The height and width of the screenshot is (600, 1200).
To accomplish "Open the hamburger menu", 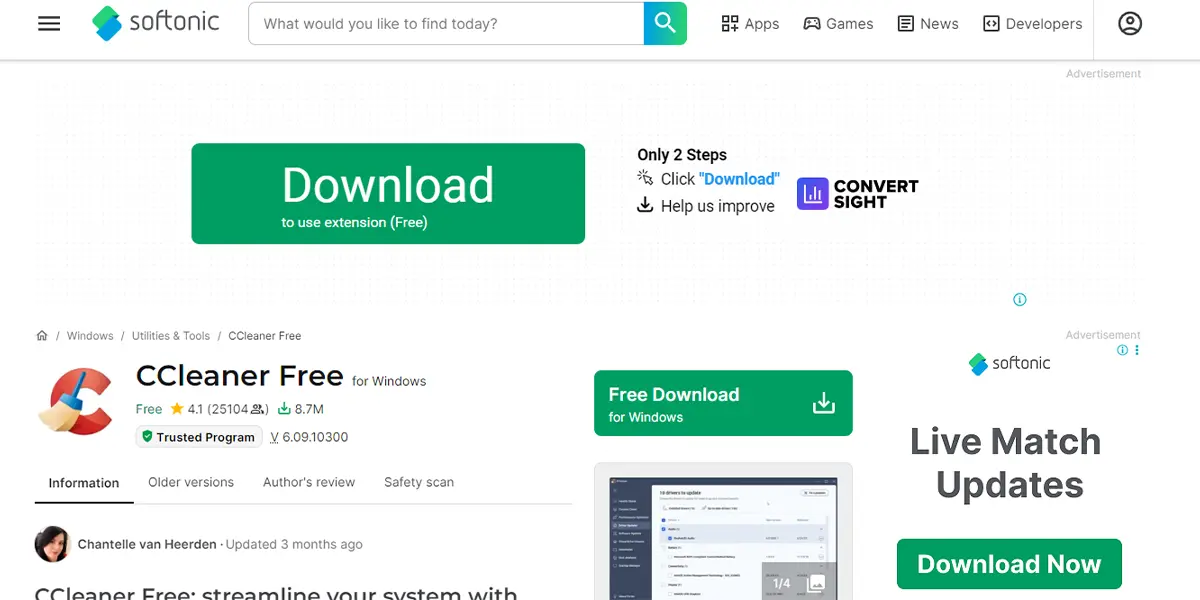I will (x=48, y=23).
